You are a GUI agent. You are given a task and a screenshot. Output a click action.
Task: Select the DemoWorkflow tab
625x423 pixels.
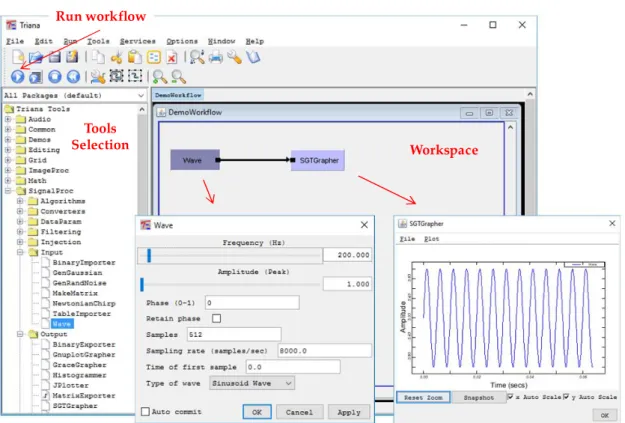[178, 95]
